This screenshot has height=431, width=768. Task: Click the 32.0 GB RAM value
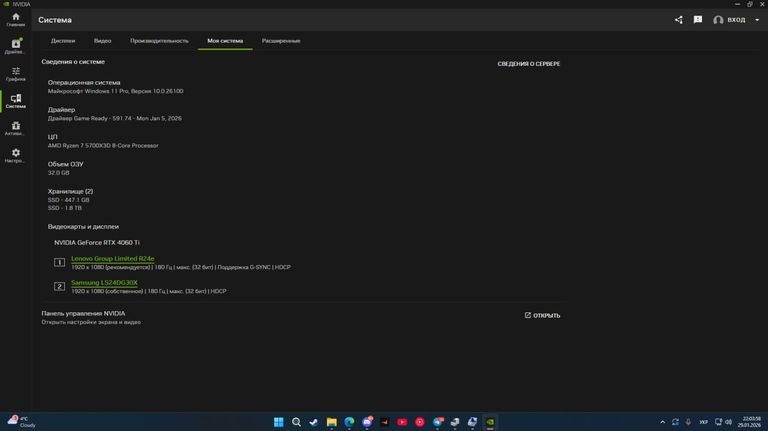pyautogui.click(x=58, y=173)
